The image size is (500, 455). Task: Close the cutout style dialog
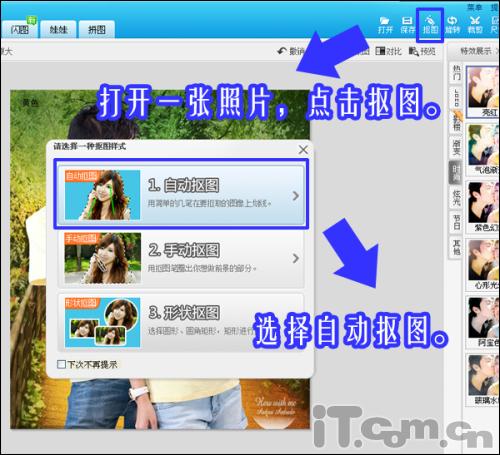coord(303,150)
